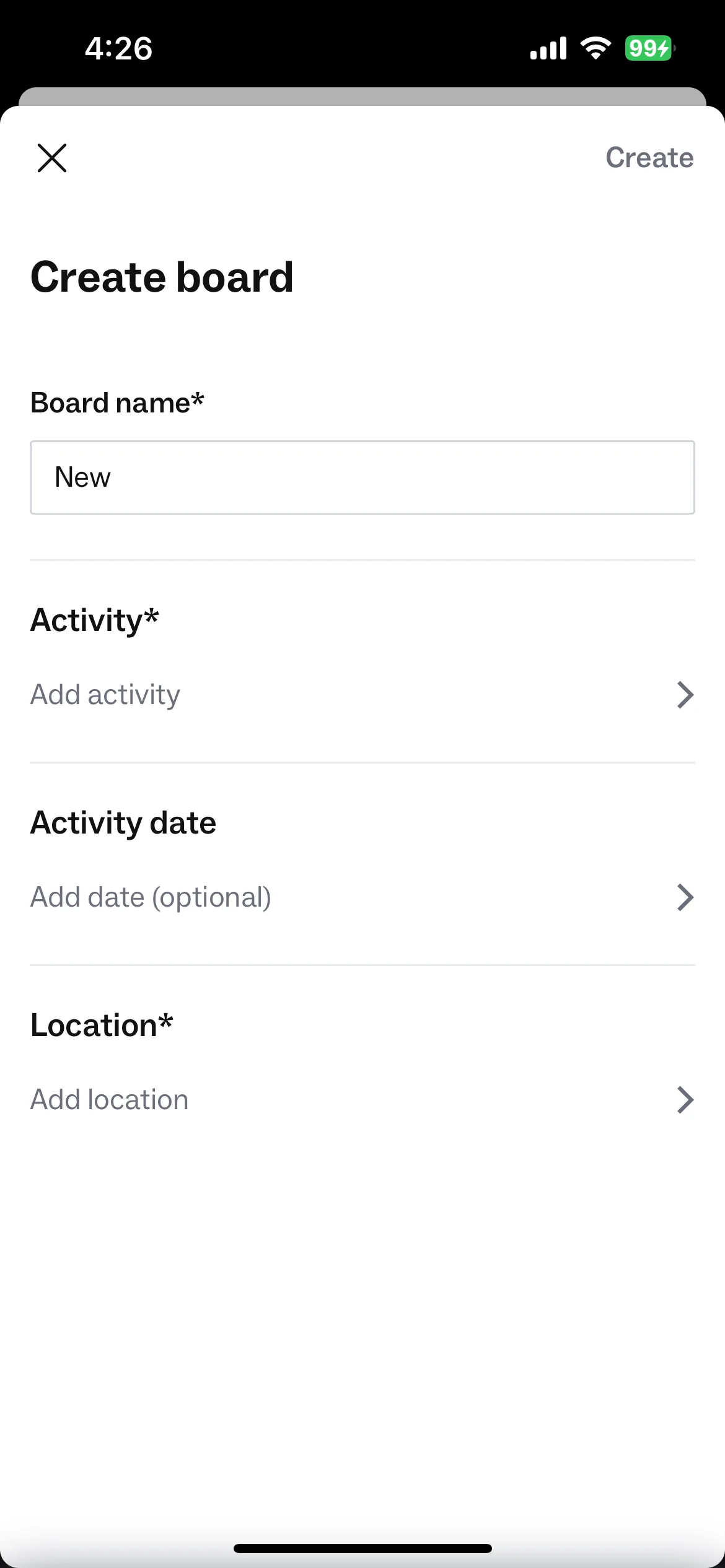725x1568 pixels.
Task: Tap the Create board heading
Action: click(162, 277)
